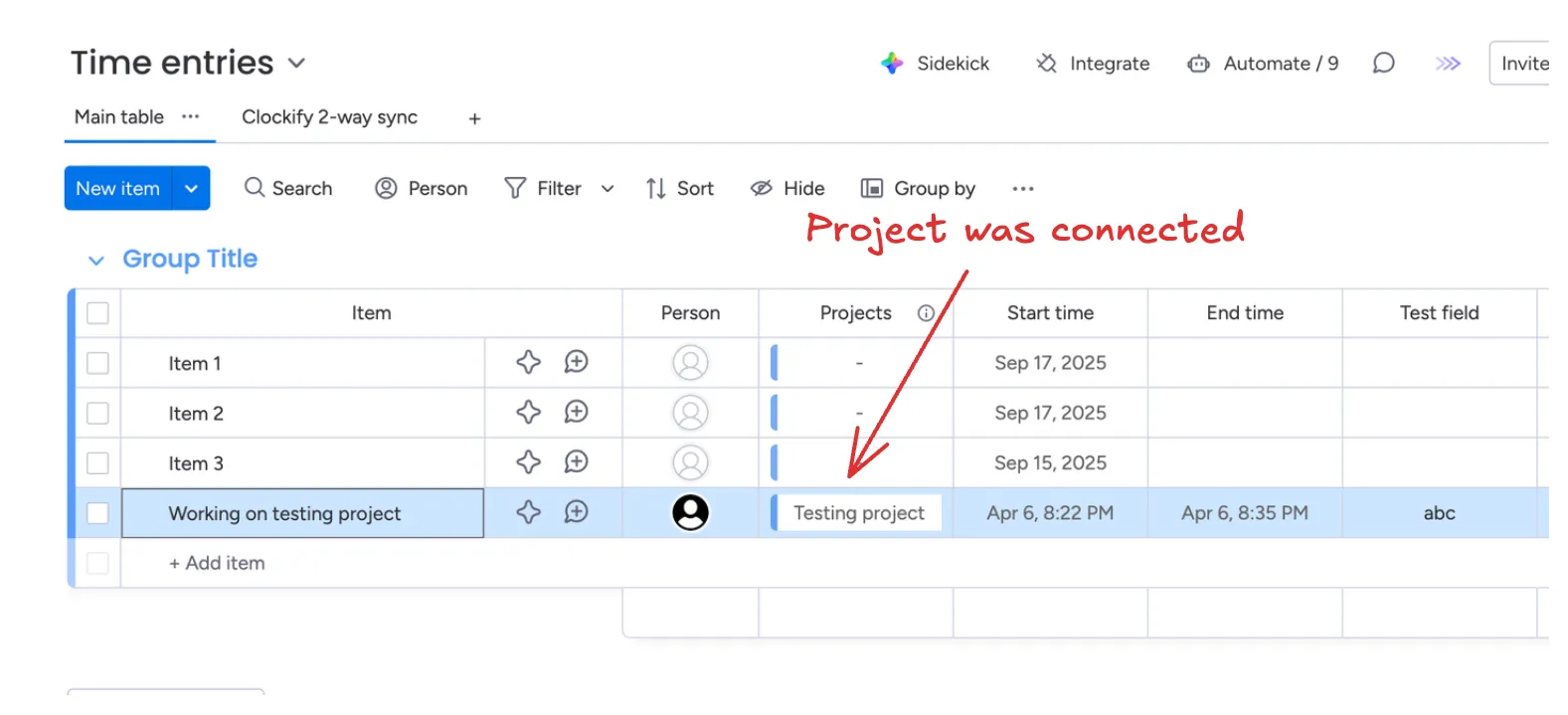Select the Item 3 row checkbox
Screen dimensions: 1568x715
[97, 462]
